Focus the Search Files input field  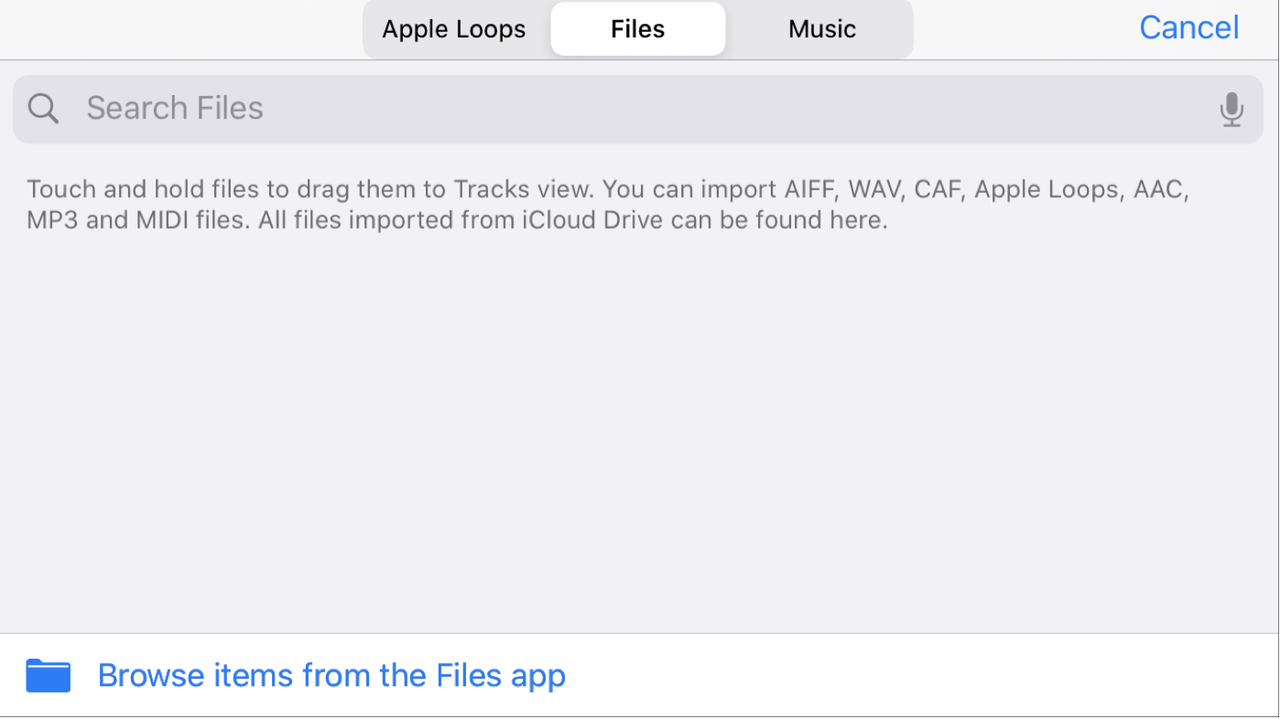click(638, 108)
